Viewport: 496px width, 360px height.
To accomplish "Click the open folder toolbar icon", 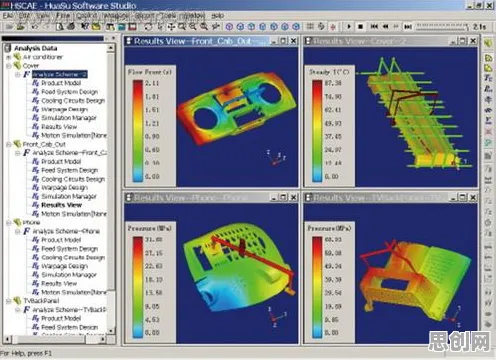I will point(21,27).
